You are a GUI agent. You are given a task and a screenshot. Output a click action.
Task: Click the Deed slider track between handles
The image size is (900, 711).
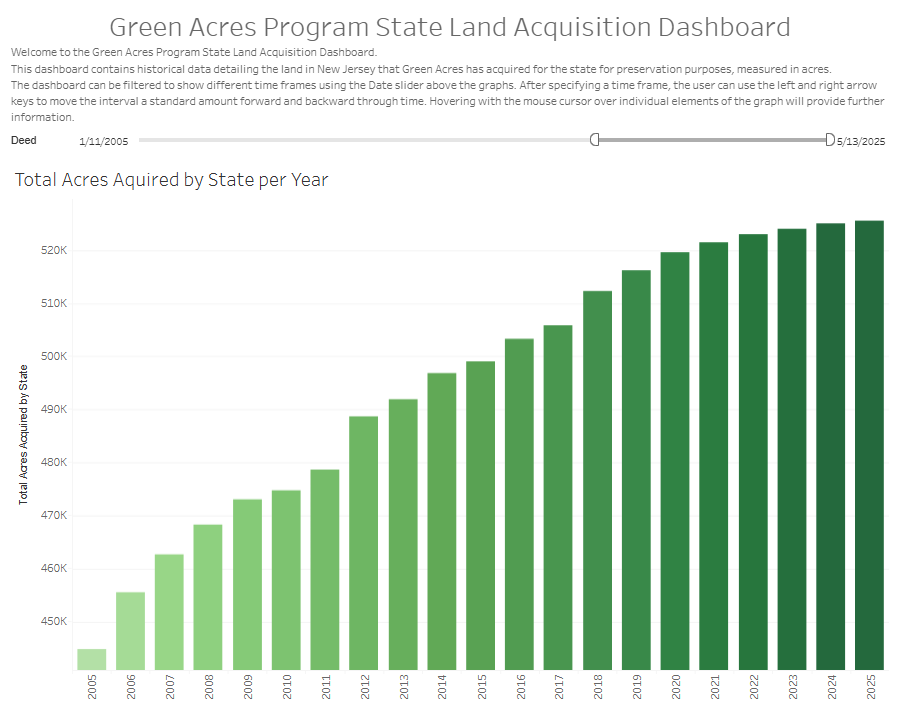coord(712,140)
